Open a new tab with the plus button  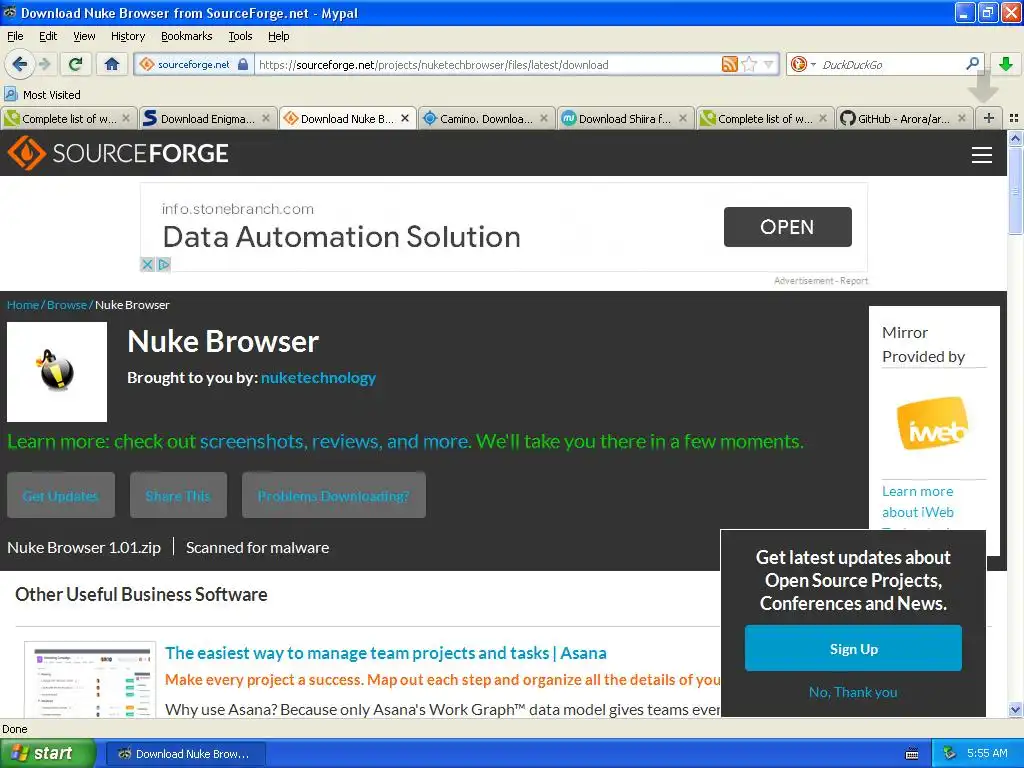click(989, 118)
